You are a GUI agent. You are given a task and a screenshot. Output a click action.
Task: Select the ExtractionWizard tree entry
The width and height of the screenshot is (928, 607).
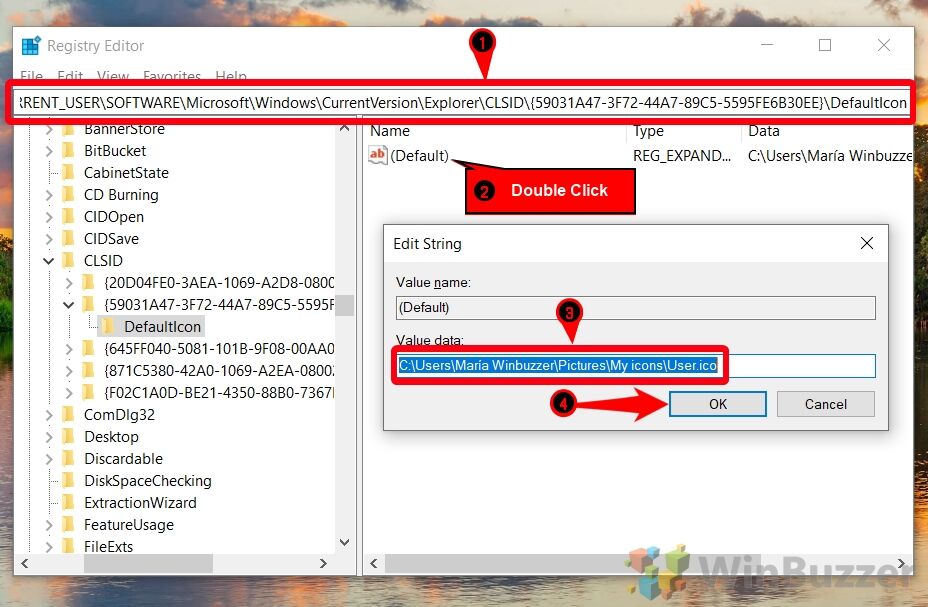140,502
